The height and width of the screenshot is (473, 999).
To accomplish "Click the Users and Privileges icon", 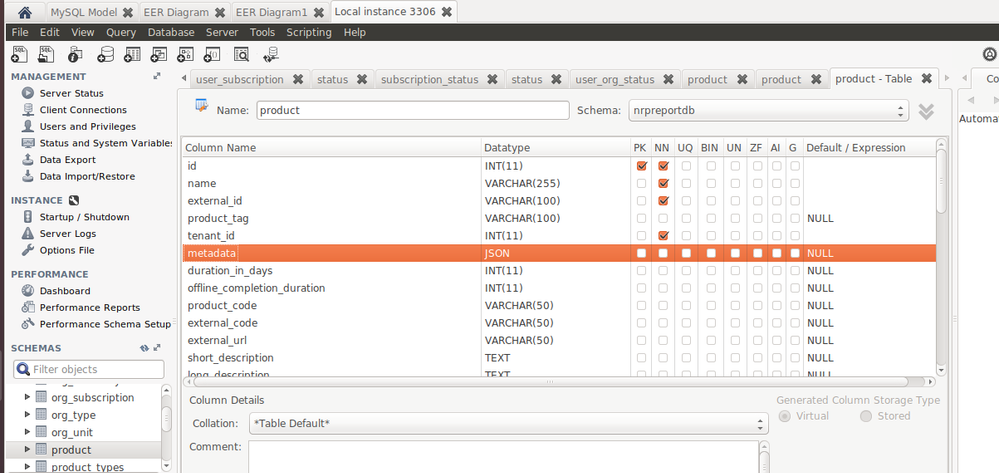I will pyautogui.click(x=27, y=126).
